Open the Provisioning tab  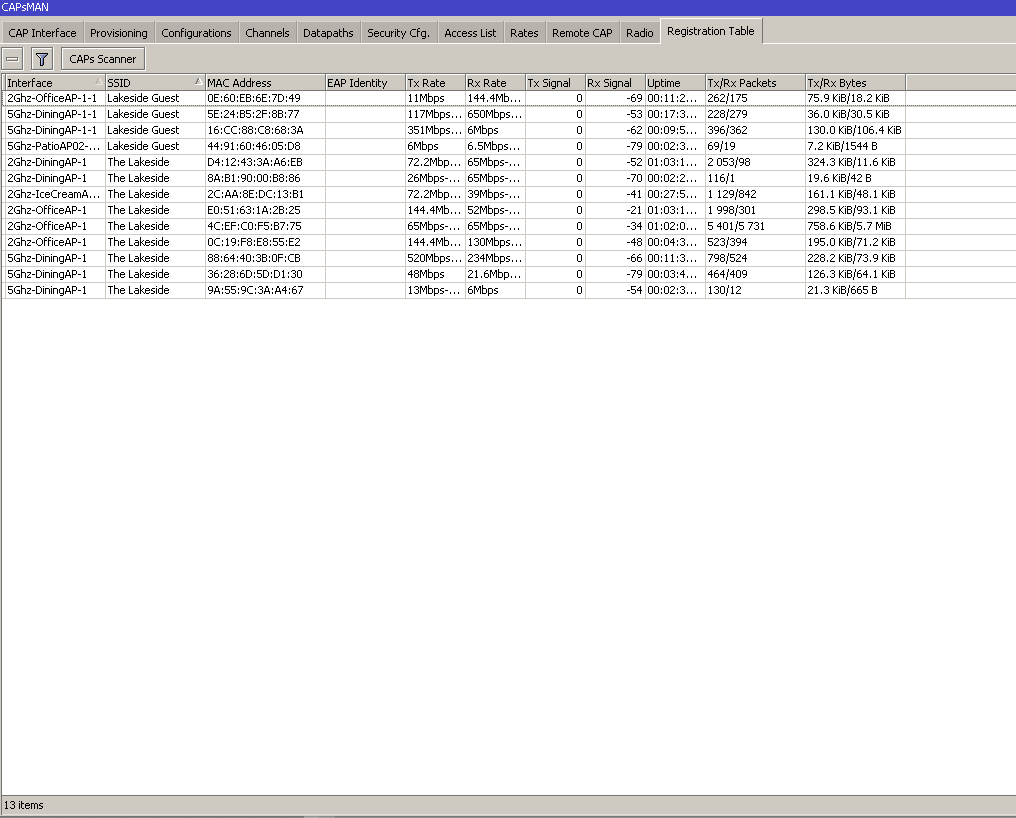pyautogui.click(x=118, y=31)
